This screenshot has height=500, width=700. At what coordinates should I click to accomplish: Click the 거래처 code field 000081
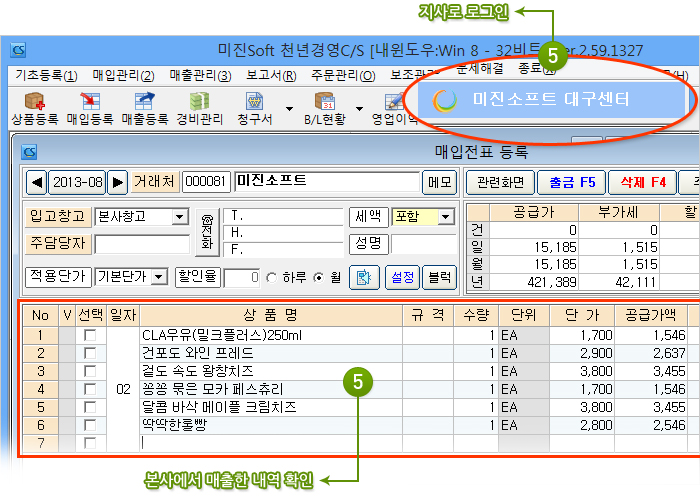click(x=206, y=182)
